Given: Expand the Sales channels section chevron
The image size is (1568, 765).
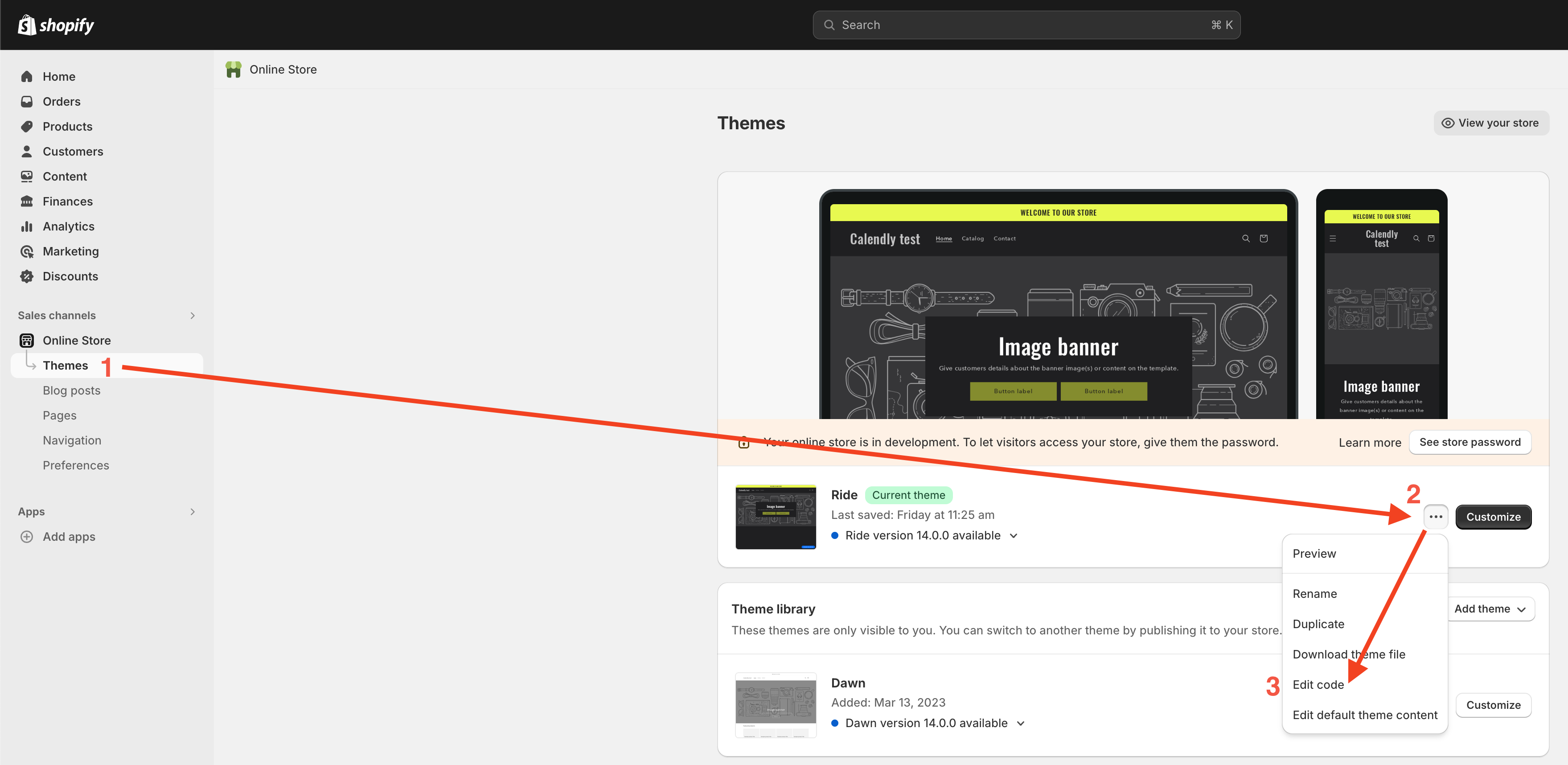Looking at the screenshot, I should 193,315.
